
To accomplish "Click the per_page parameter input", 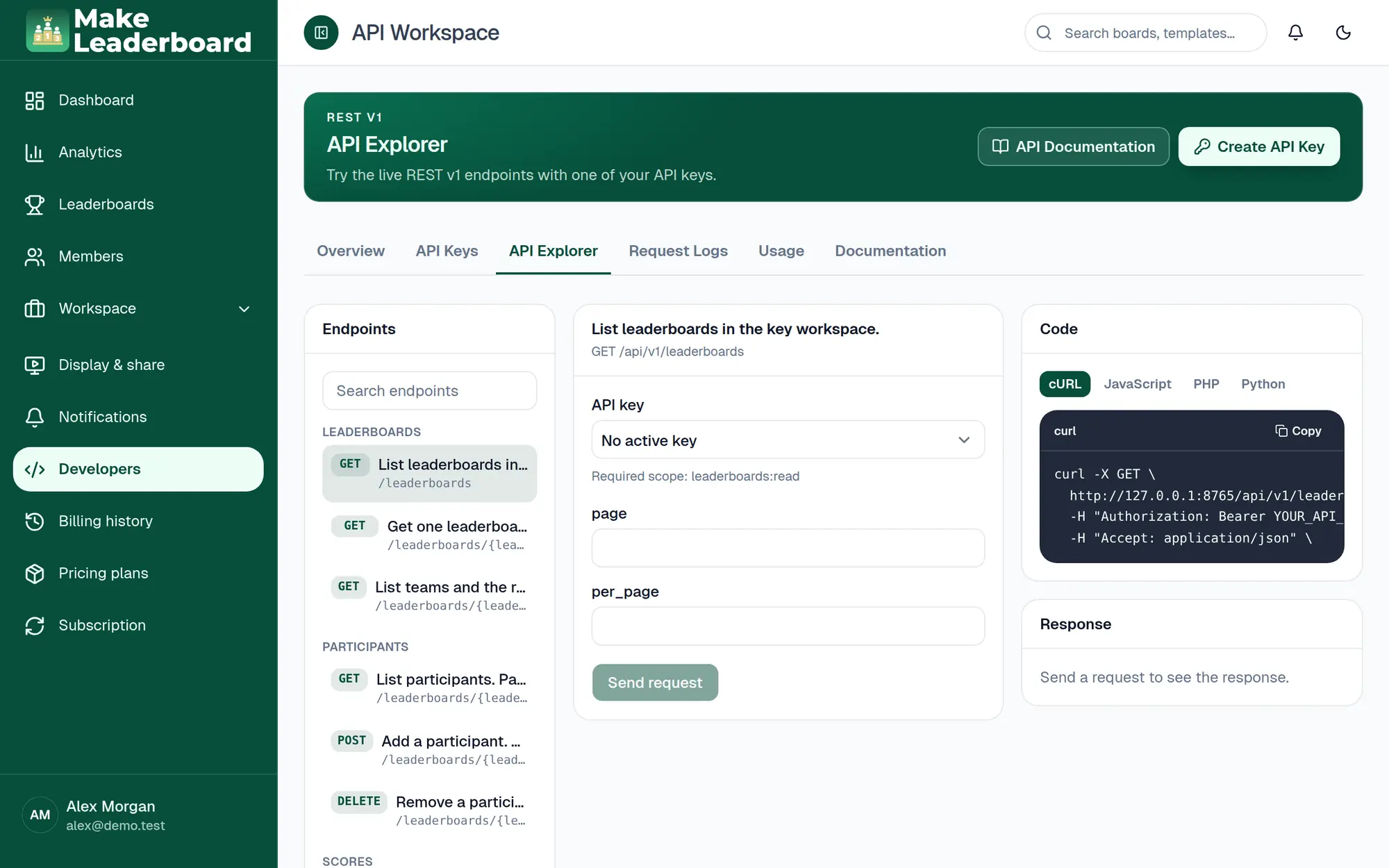I will click(788, 626).
